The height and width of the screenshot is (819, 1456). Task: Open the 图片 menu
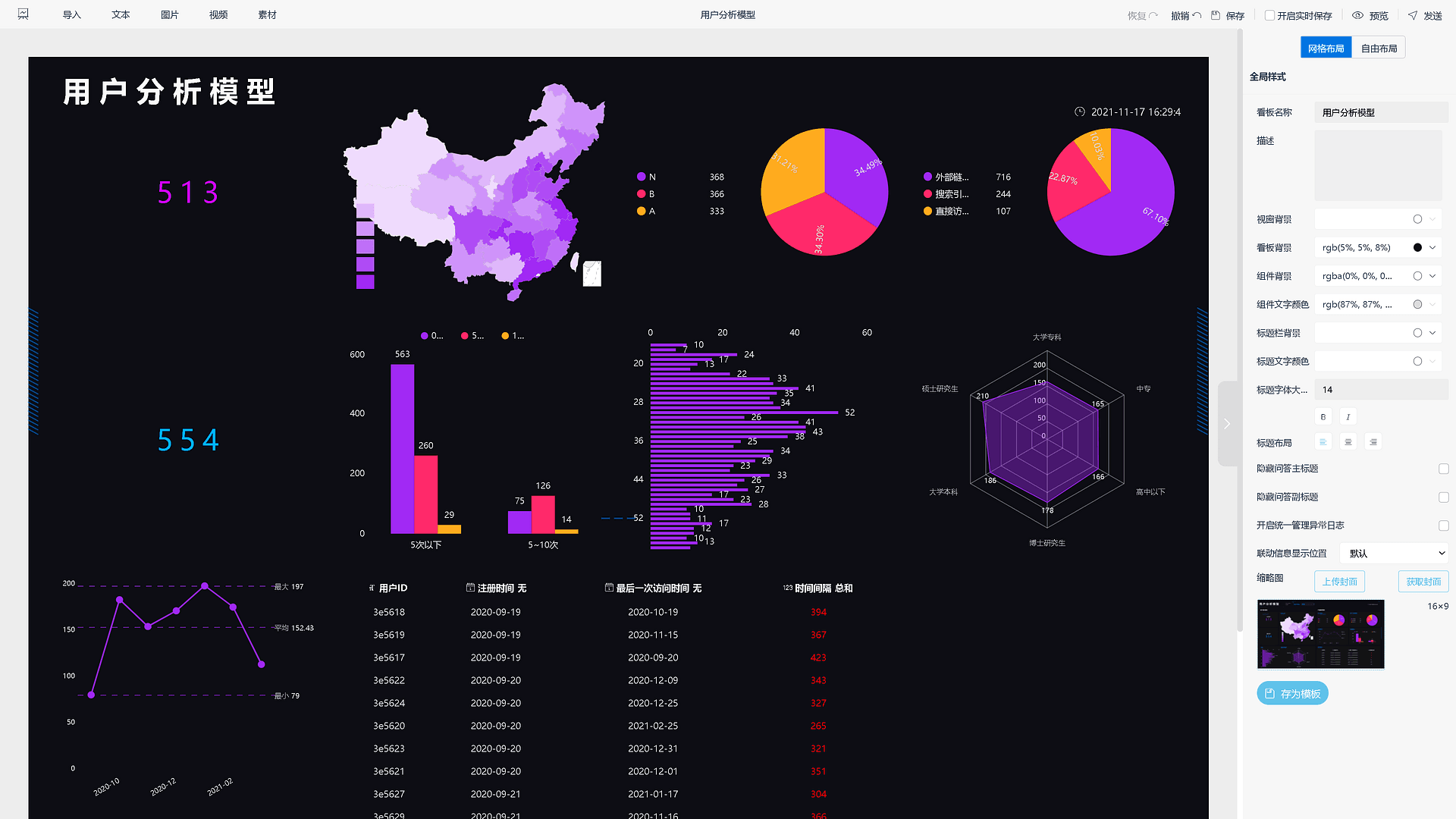point(170,15)
